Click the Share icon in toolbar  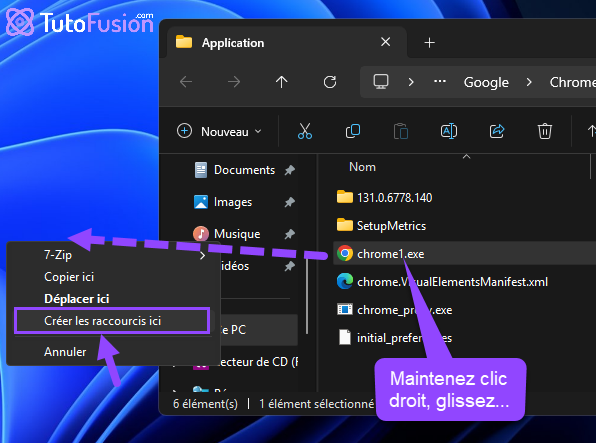click(x=497, y=131)
